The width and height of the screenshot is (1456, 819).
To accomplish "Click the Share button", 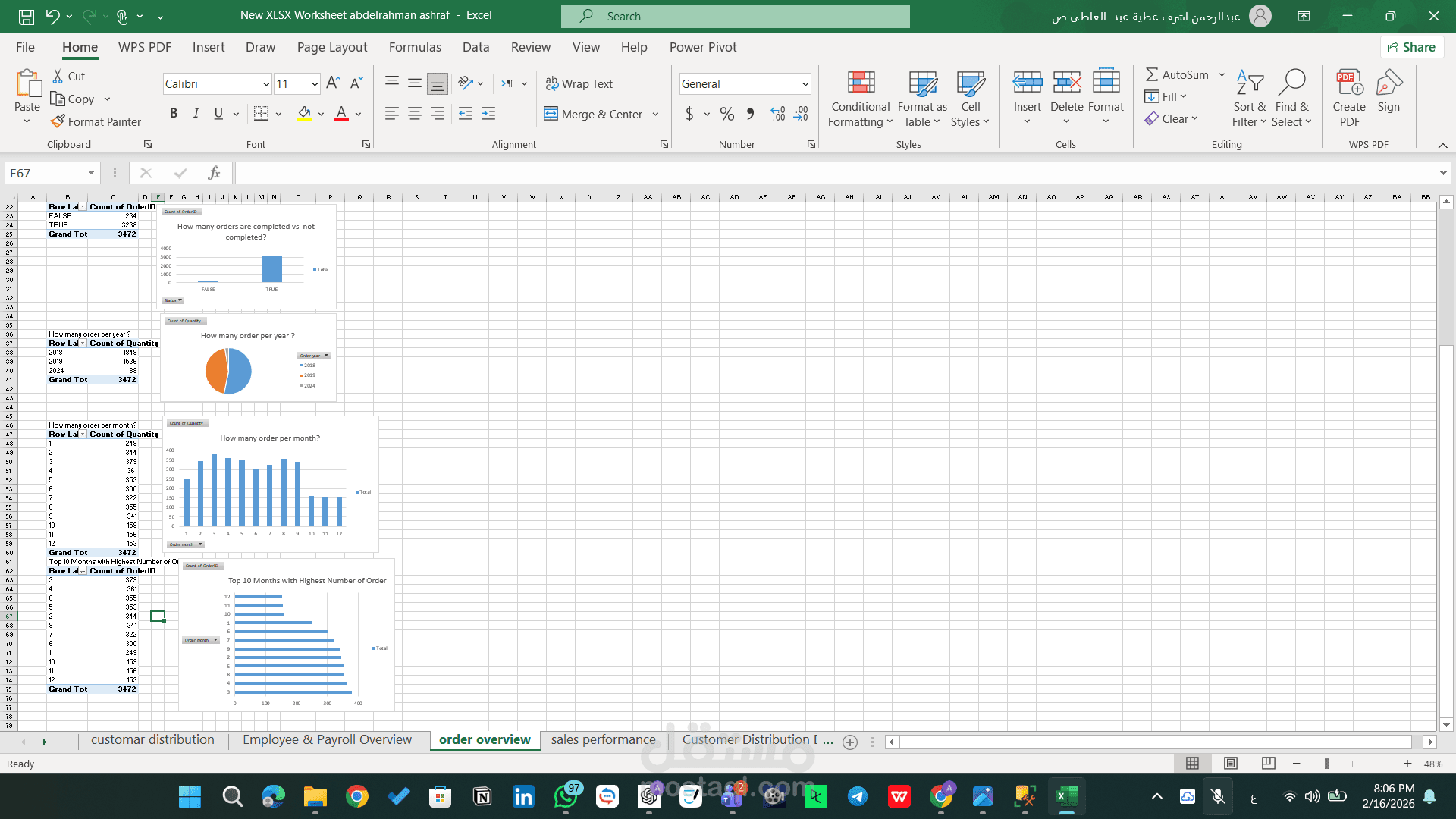I will [1411, 47].
